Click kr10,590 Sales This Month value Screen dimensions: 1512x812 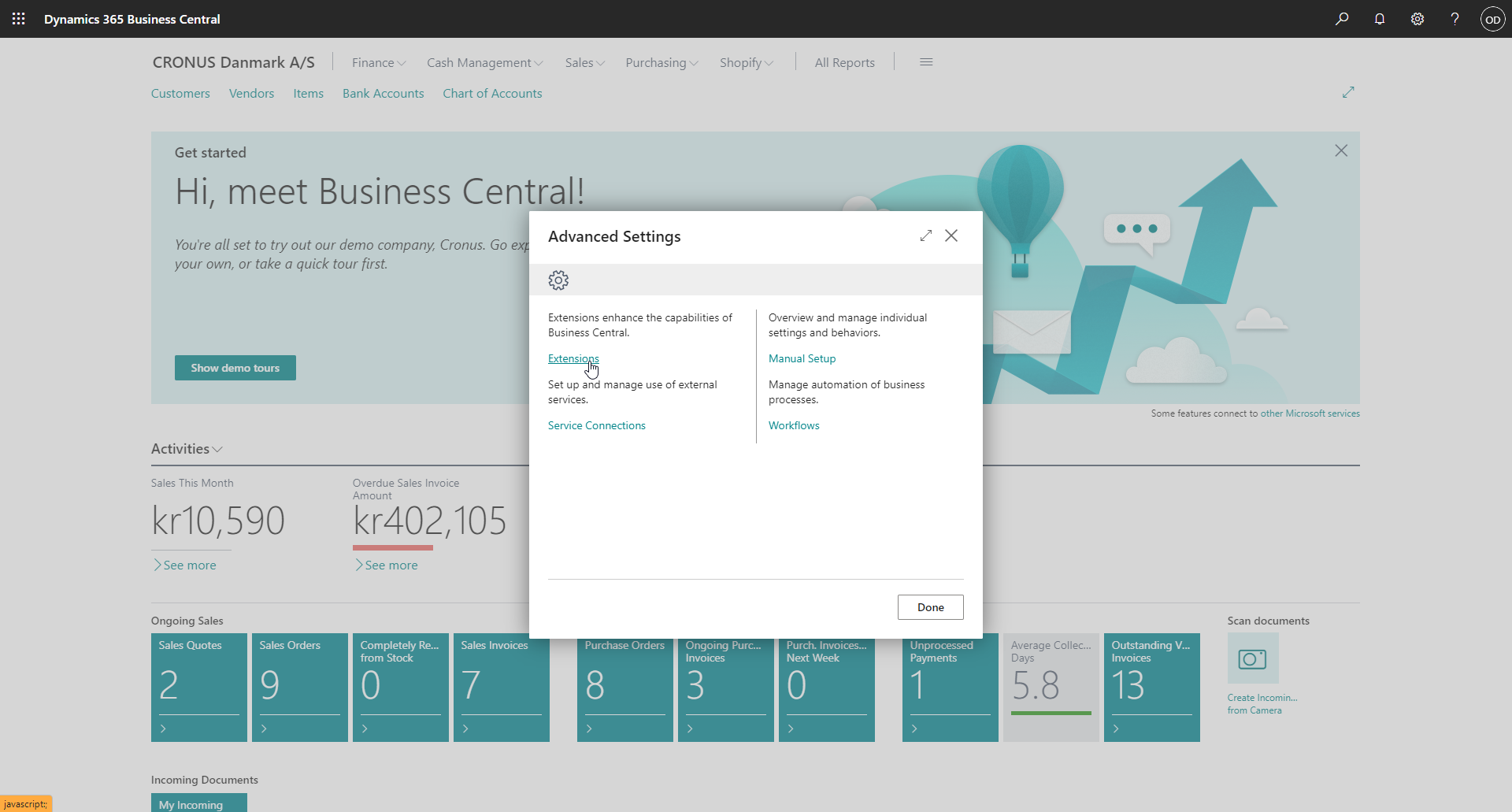[x=218, y=521]
